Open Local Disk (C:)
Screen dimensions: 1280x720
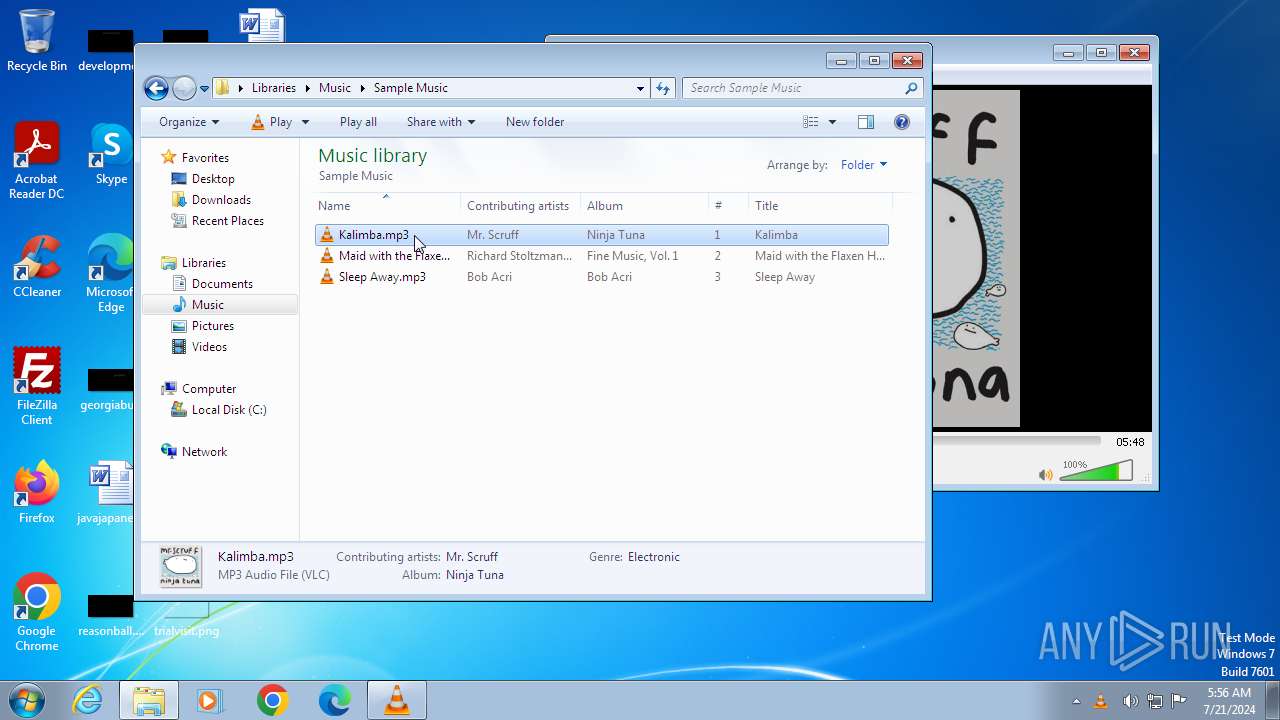[229, 410]
